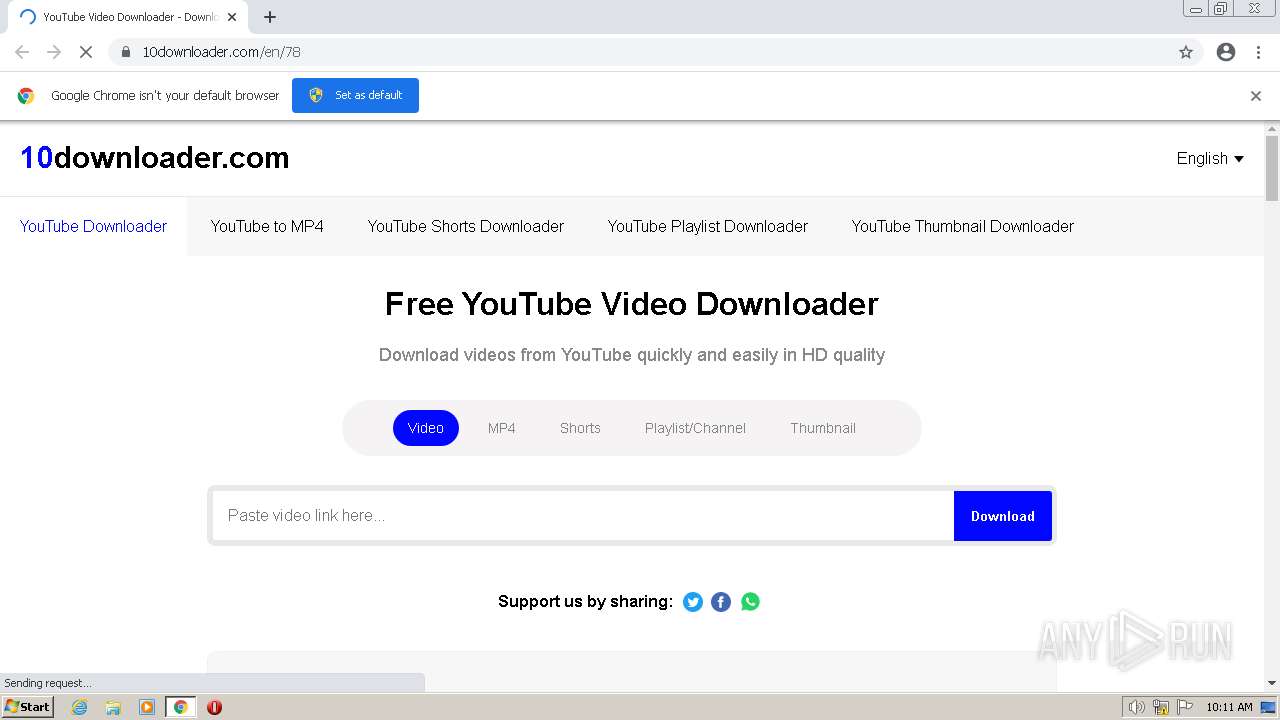View site security lock info
The image size is (1280, 720).
126,52
